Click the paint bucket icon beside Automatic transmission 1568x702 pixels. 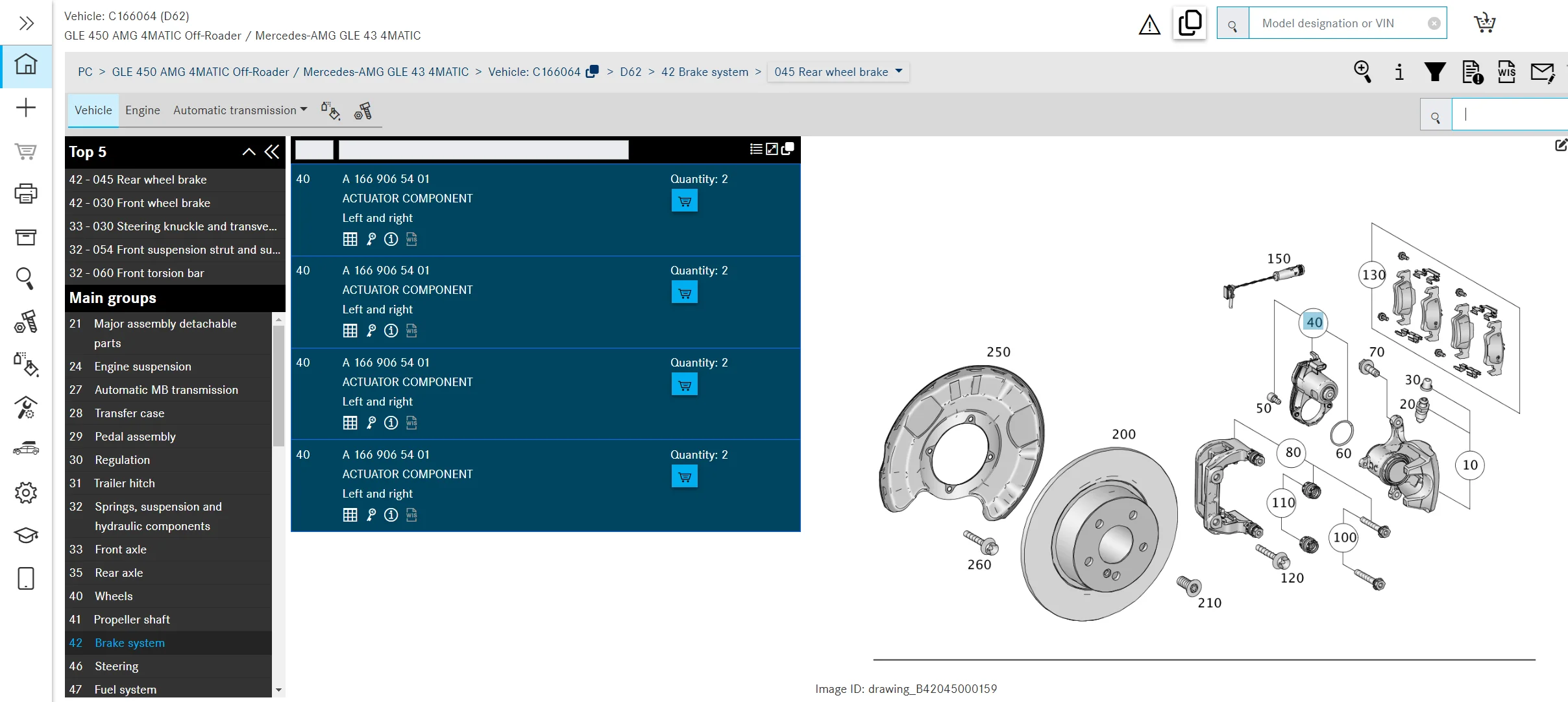coord(330,110)
